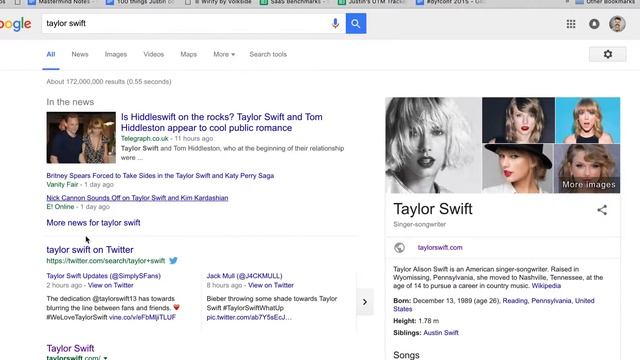
Task: Switch to the News tab
Action: pyautogui.click(x=80, y=54)
